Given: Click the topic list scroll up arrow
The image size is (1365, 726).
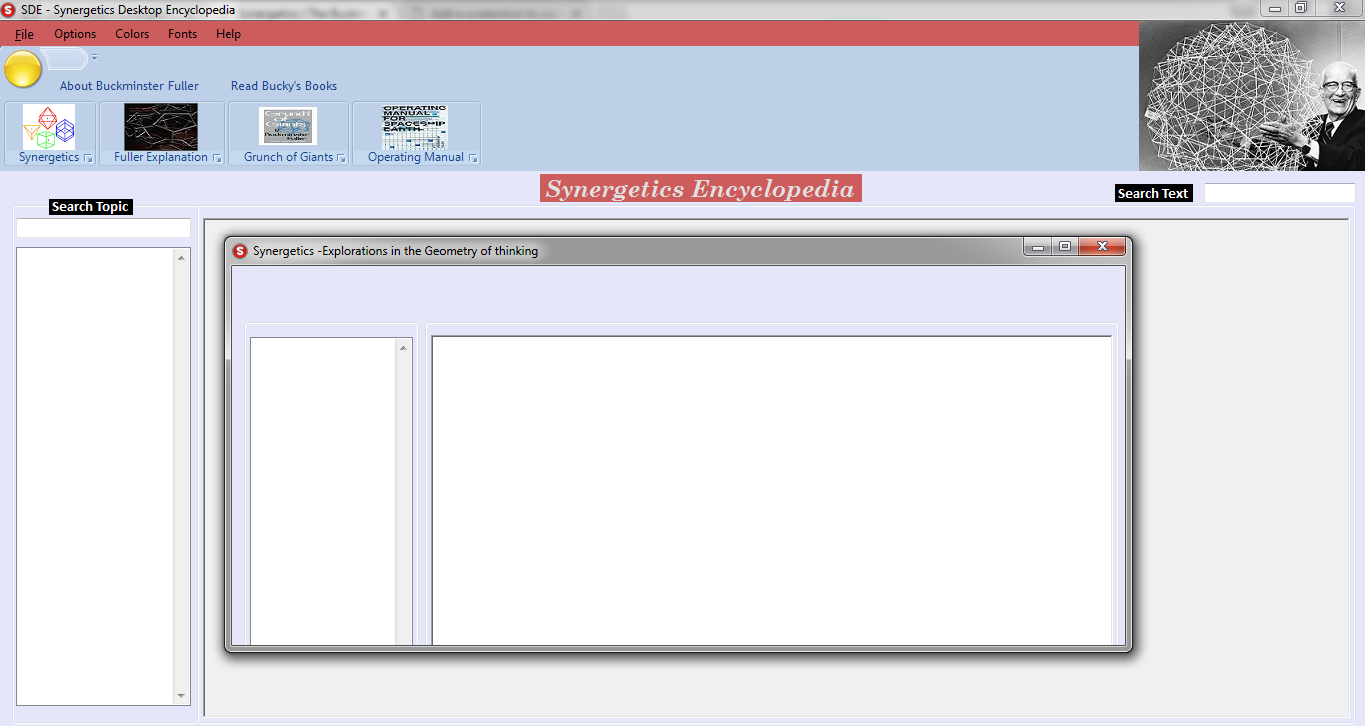Looking at the screenshot, I should [x=181, y=258].
